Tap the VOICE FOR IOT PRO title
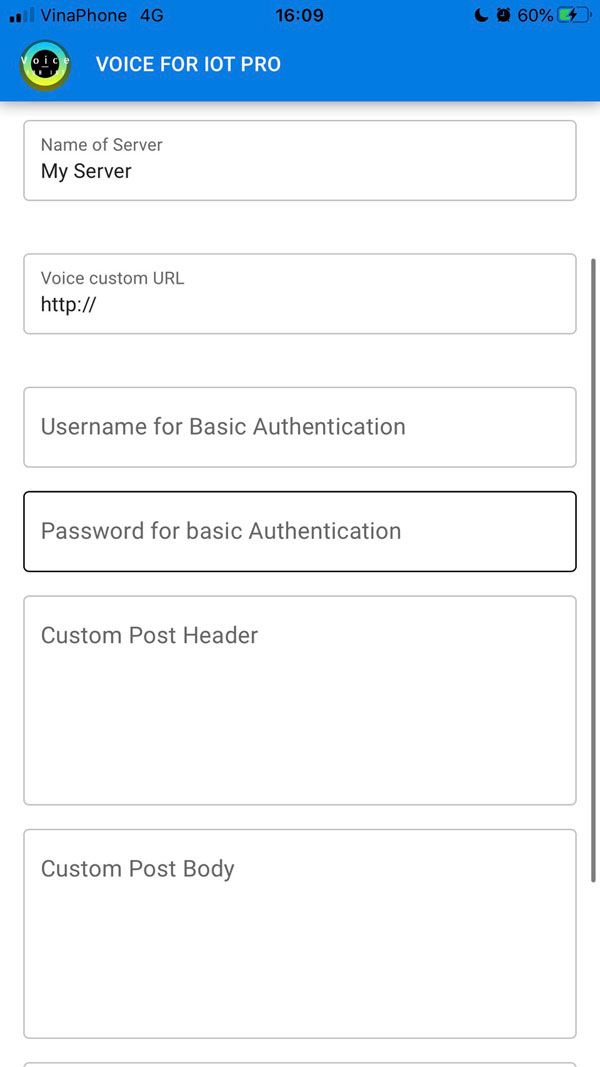The height and width of the screenshot is (1067, 600). coord(188,65)
